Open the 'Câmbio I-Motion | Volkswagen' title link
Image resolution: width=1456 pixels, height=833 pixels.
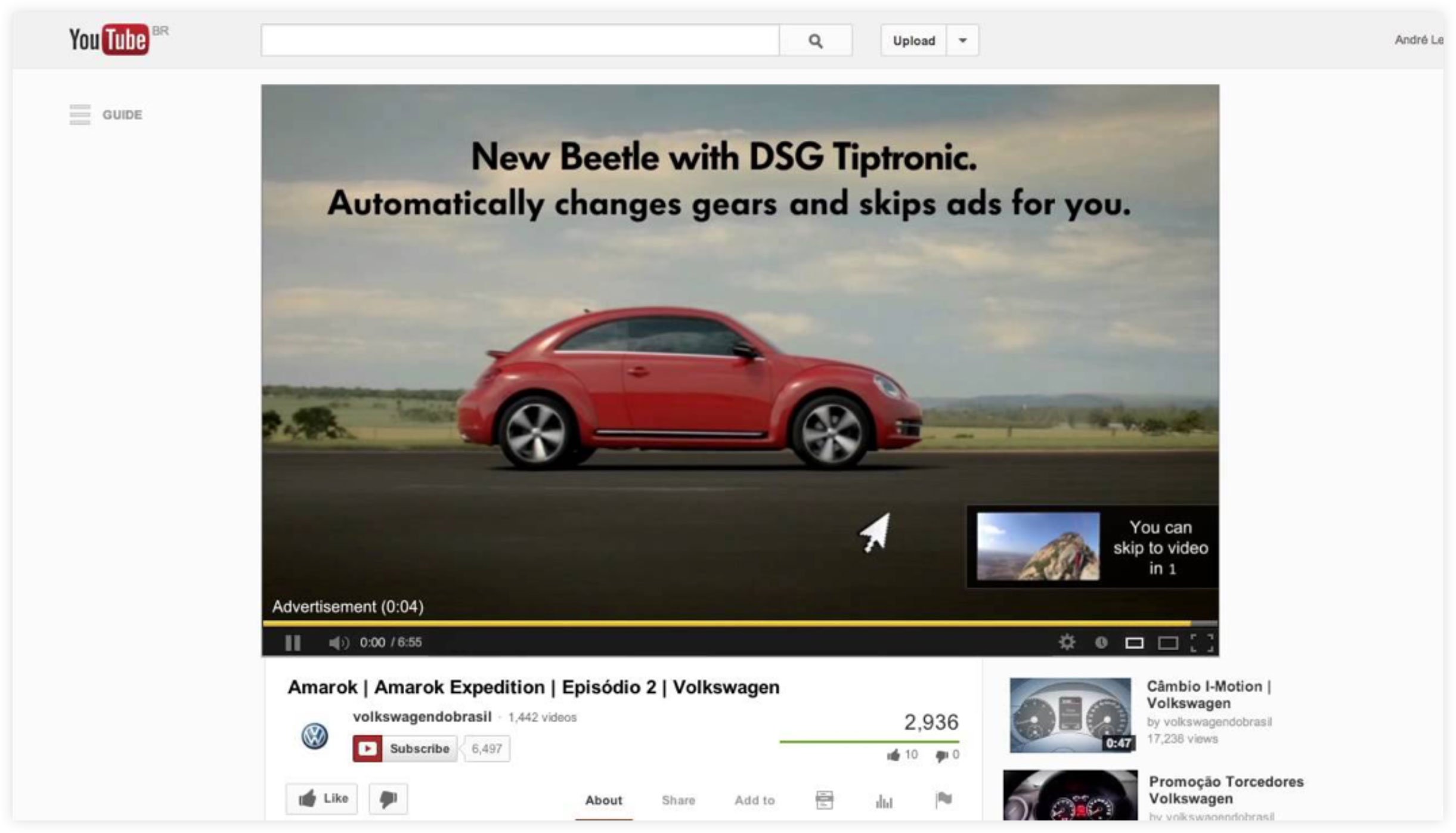(x=1209, y=695)
